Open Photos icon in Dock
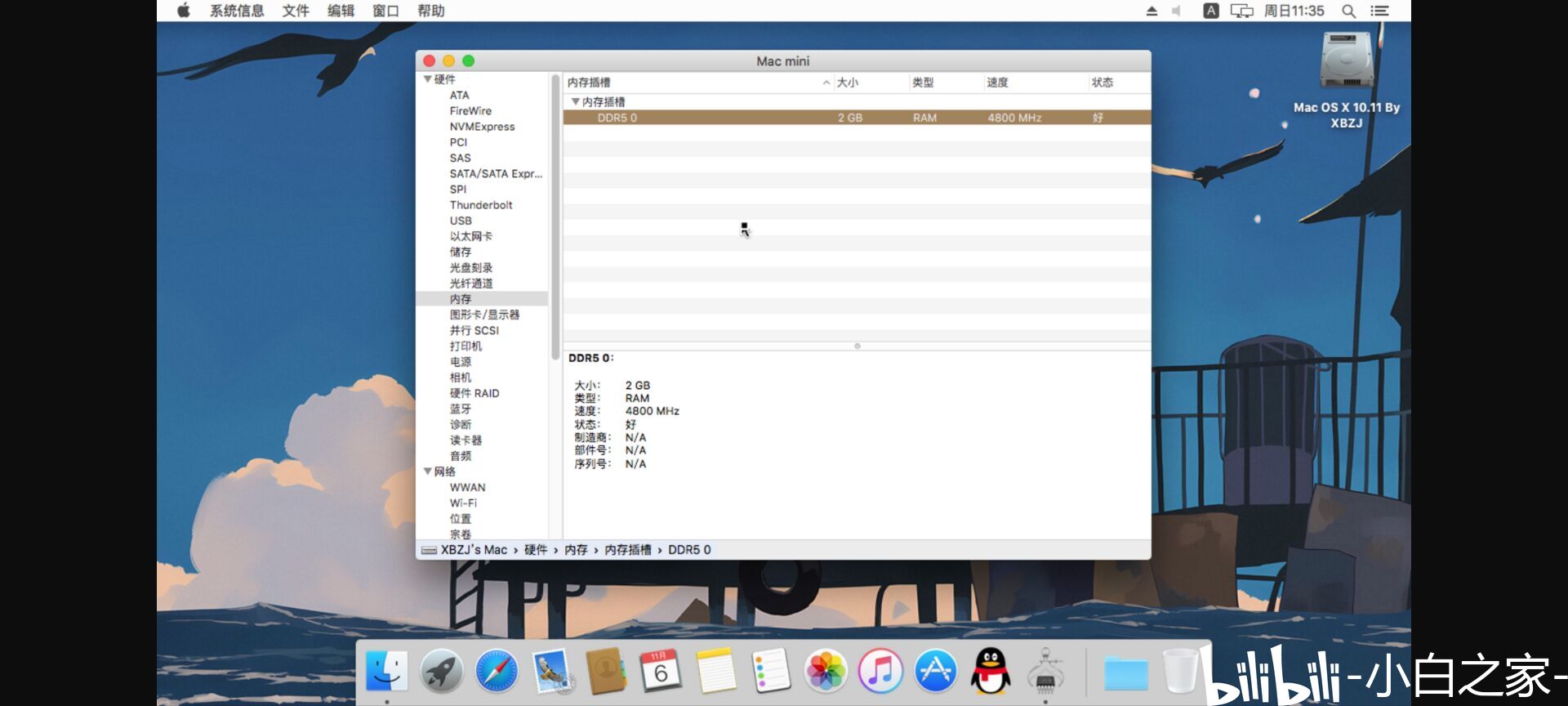1568x706 pixels. click(x=826, y=672)
